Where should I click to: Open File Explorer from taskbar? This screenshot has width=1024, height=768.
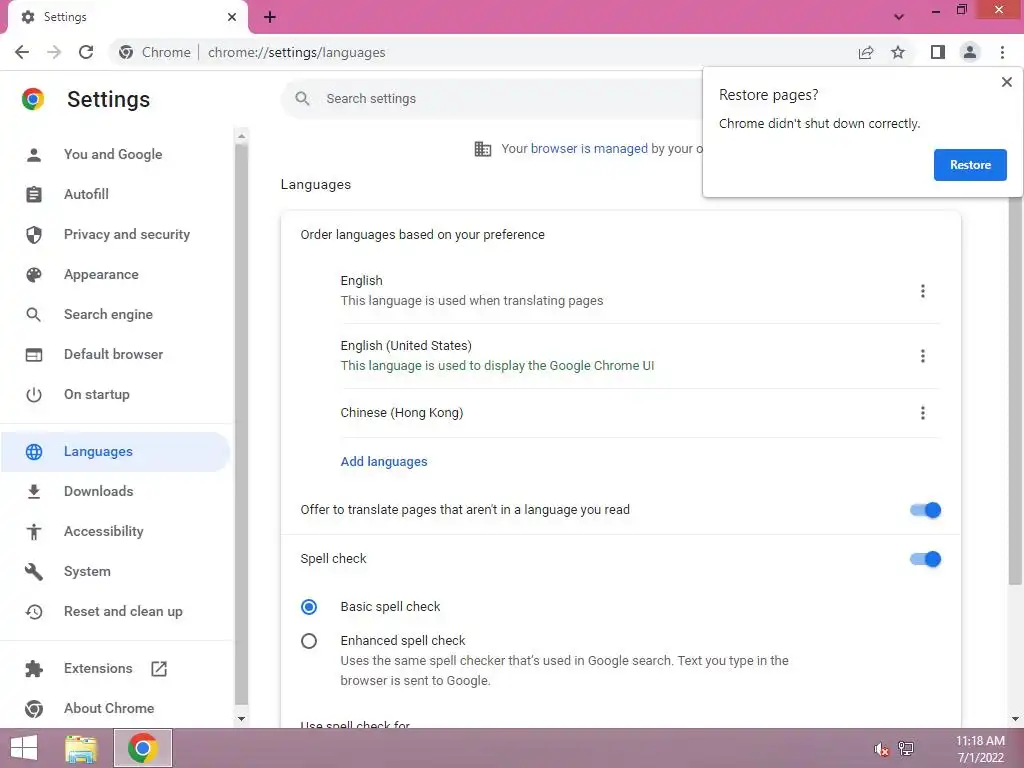pyautogui.click(x=82, y=748)
